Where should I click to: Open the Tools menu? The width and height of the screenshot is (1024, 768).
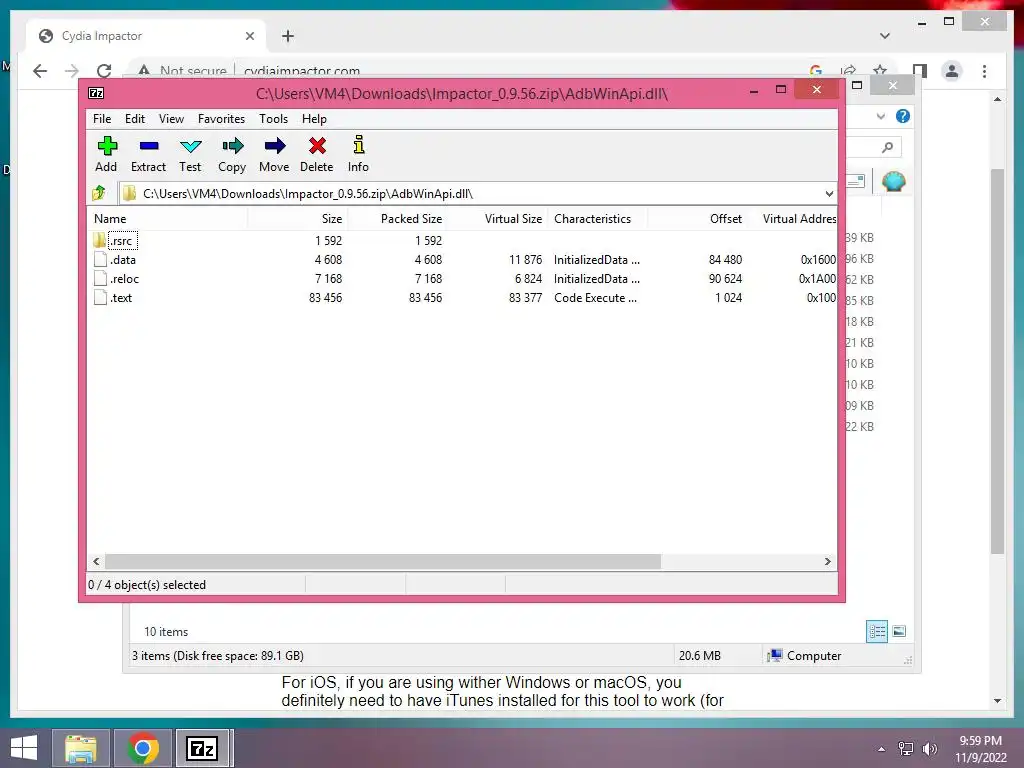click(x=273, y=119)
